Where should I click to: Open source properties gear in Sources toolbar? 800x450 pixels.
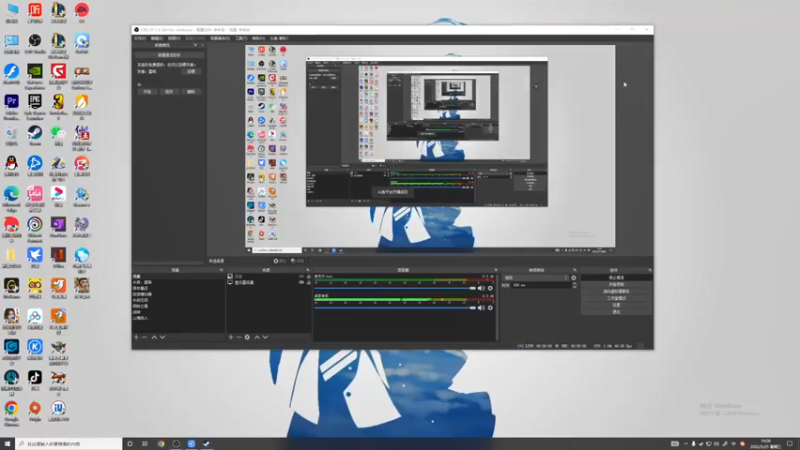247,337
